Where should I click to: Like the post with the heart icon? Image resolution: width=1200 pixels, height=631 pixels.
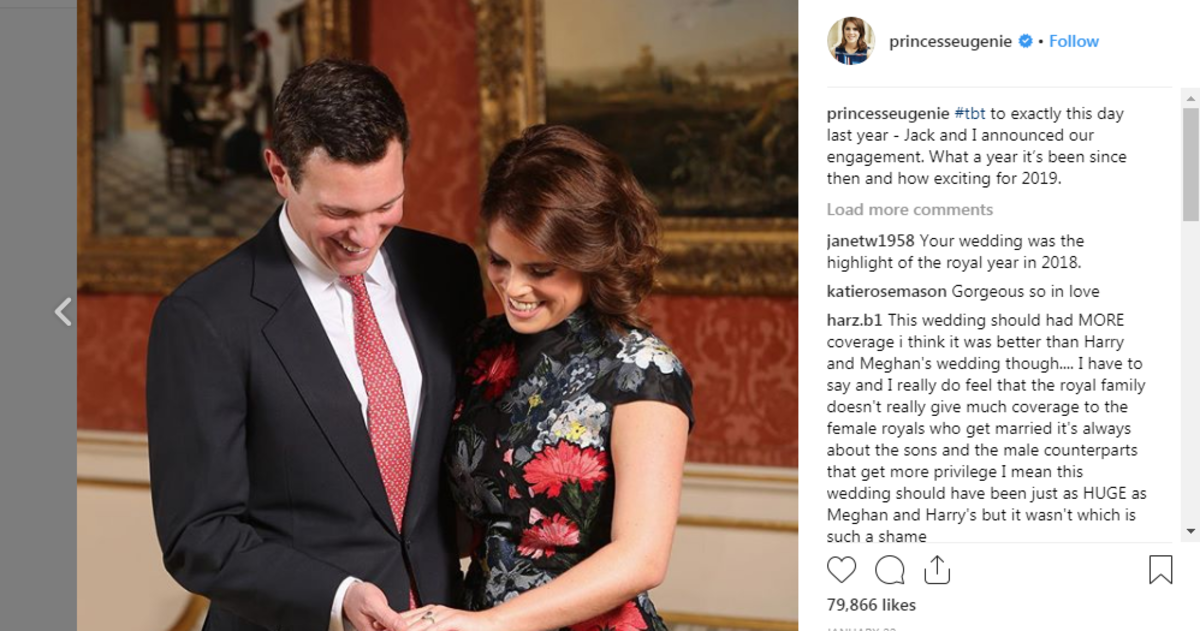coord(842,570)
